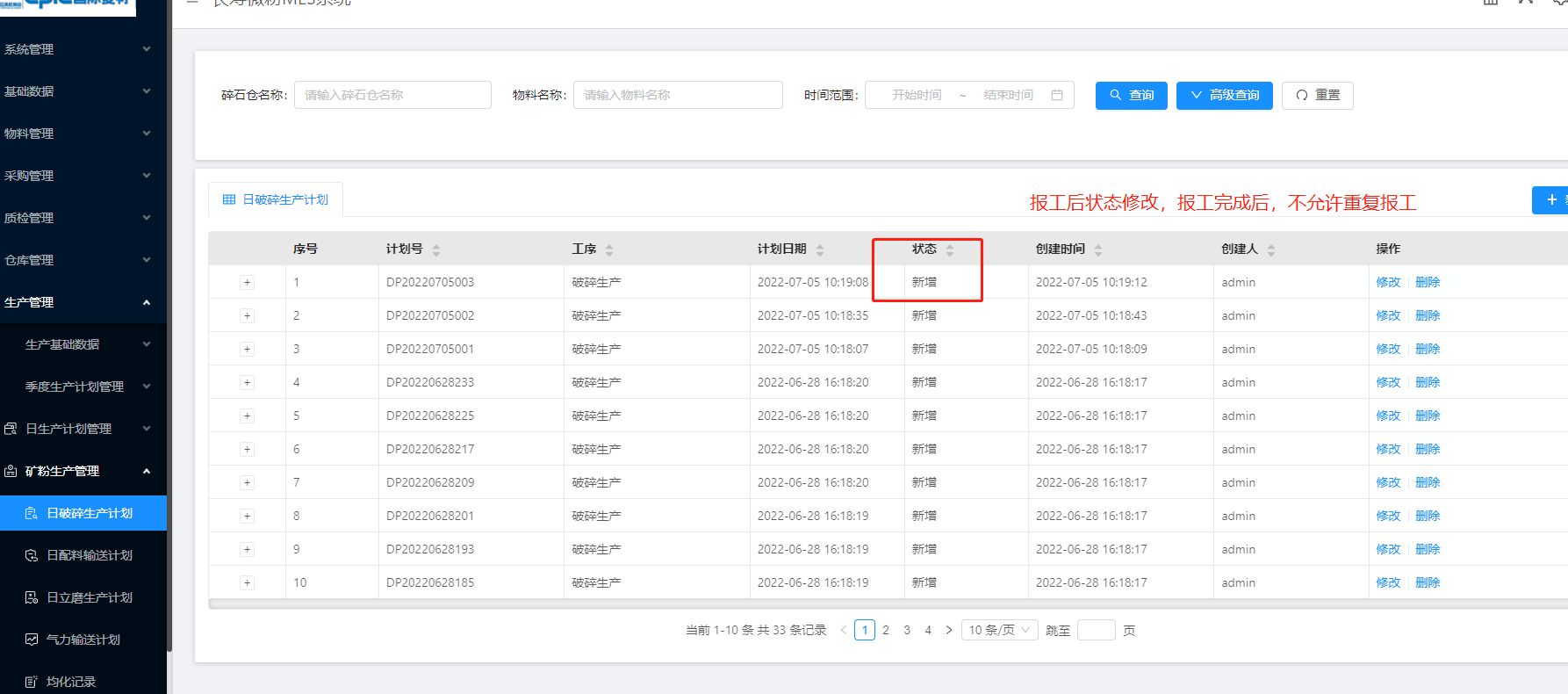Expand 系统管理 menu
The width and height of the screenshot is (1568, 694).
(83, 49)
